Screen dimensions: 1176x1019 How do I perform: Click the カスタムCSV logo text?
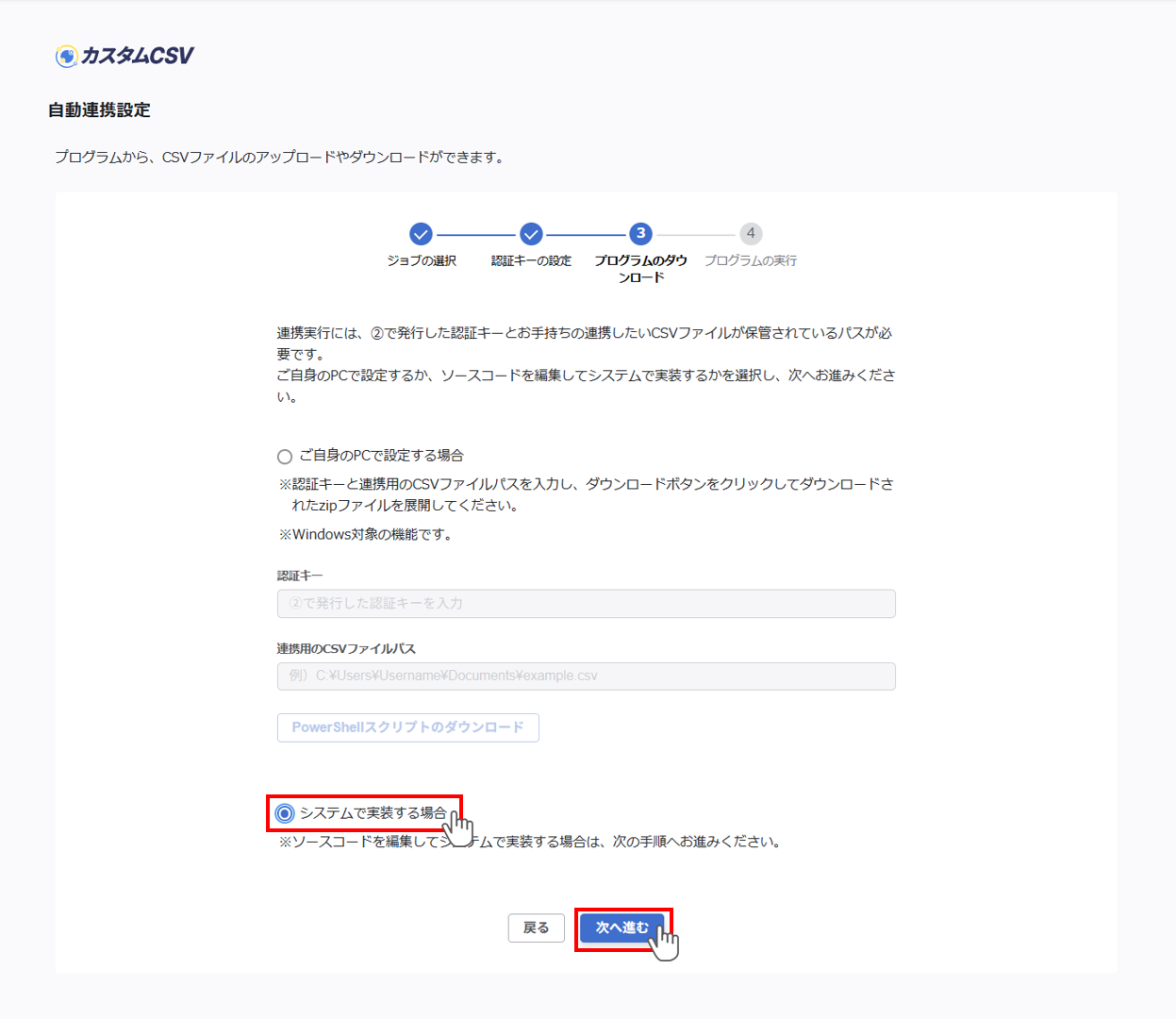click(137, 57)
